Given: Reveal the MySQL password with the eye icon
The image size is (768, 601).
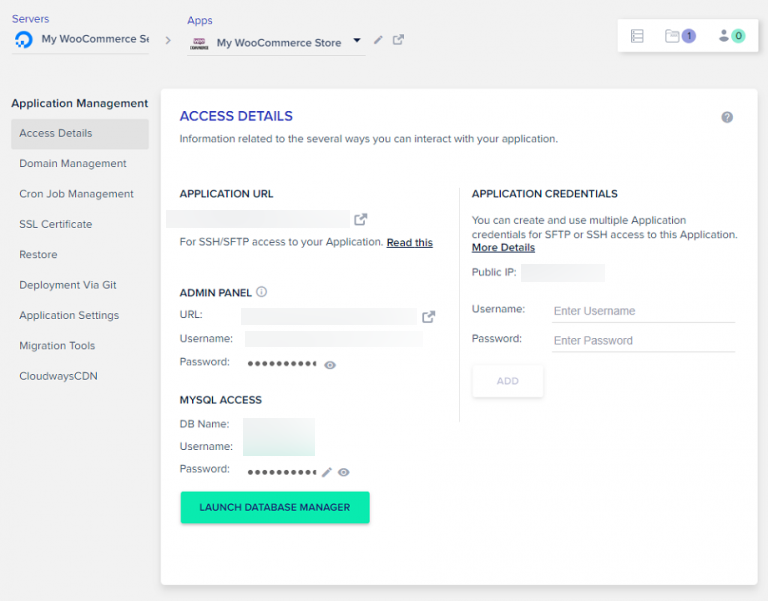Looking at the screenshot, I should click(344, 472).
